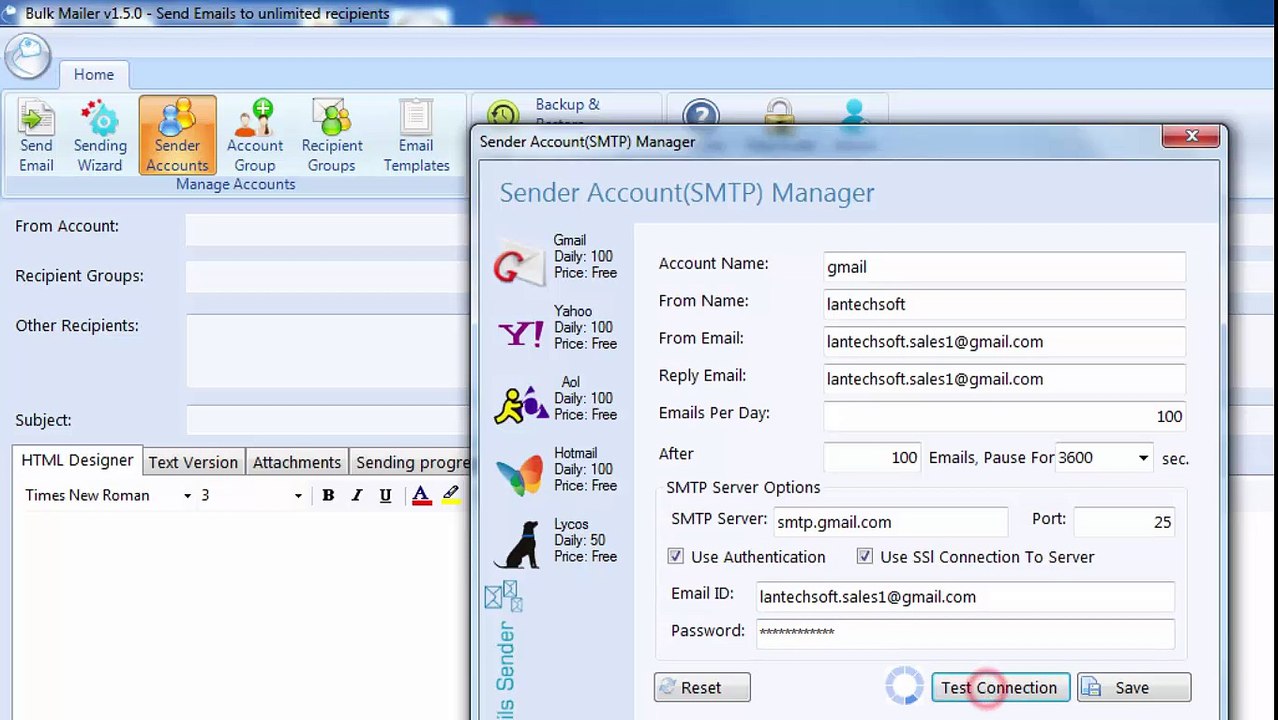This screenshot has width=1278, height=720.
Task: Click the Recipient Groups field in main window
Action: 328,277
